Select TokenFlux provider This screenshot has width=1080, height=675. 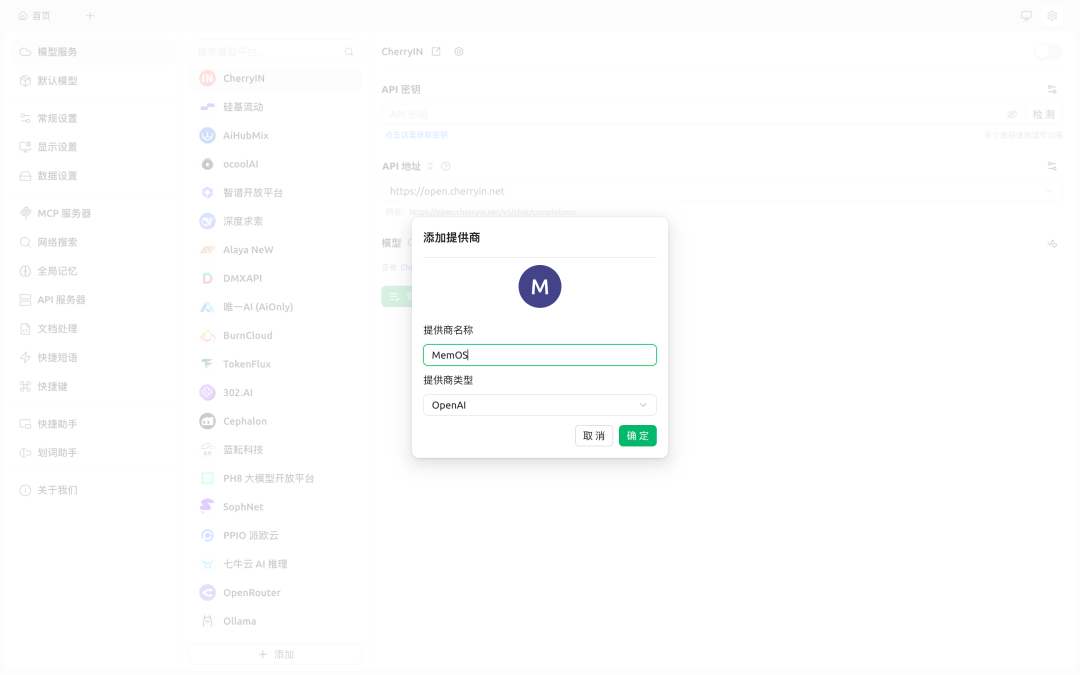coord(275,364)
